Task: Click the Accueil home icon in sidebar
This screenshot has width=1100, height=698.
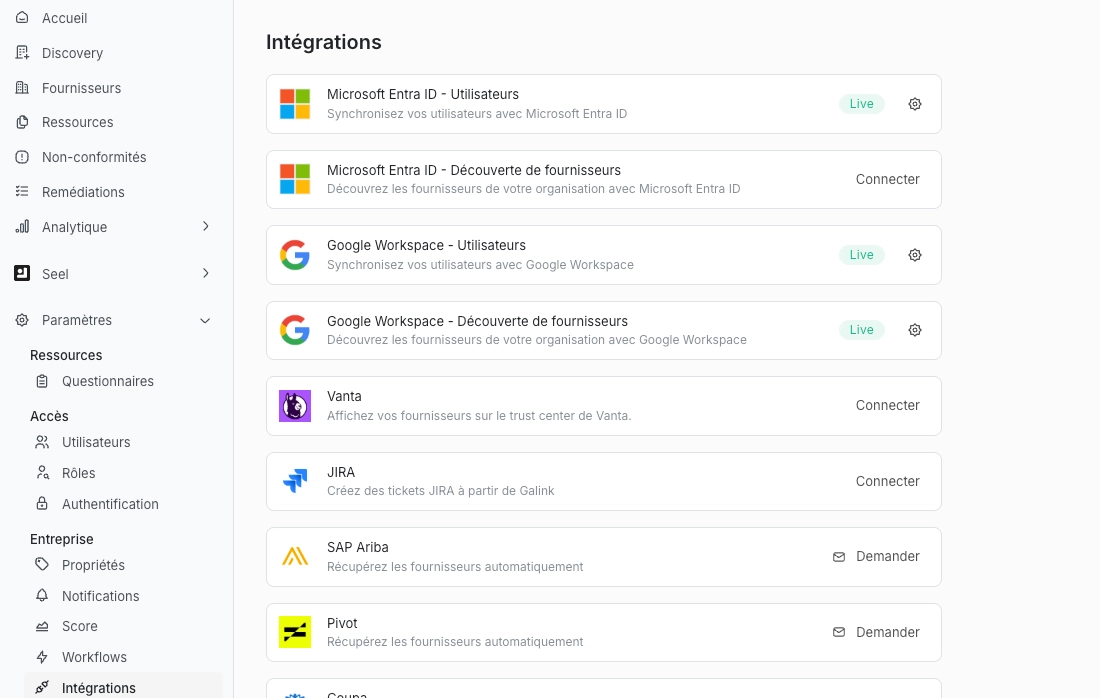Action: [x=22, y=18]
